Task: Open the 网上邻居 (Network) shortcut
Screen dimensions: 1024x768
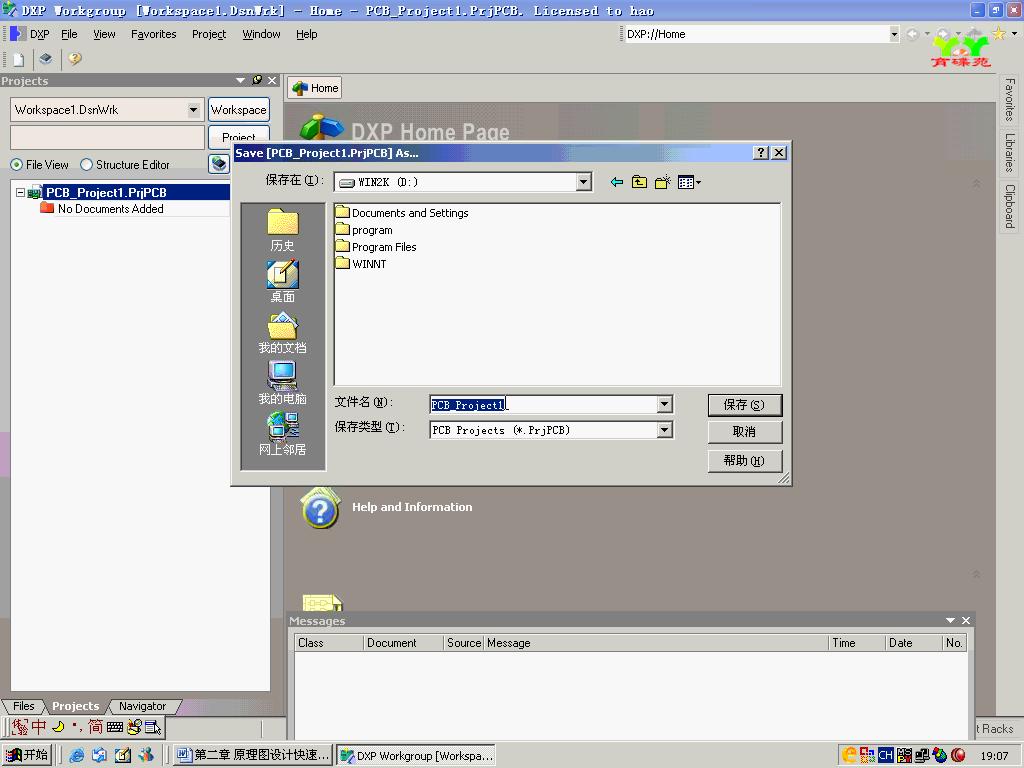Action: 282,434
